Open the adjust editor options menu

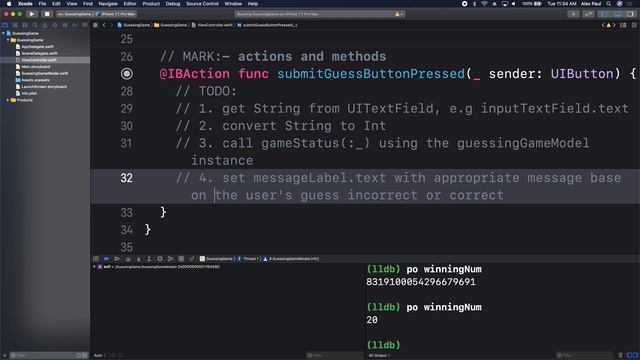623,25
